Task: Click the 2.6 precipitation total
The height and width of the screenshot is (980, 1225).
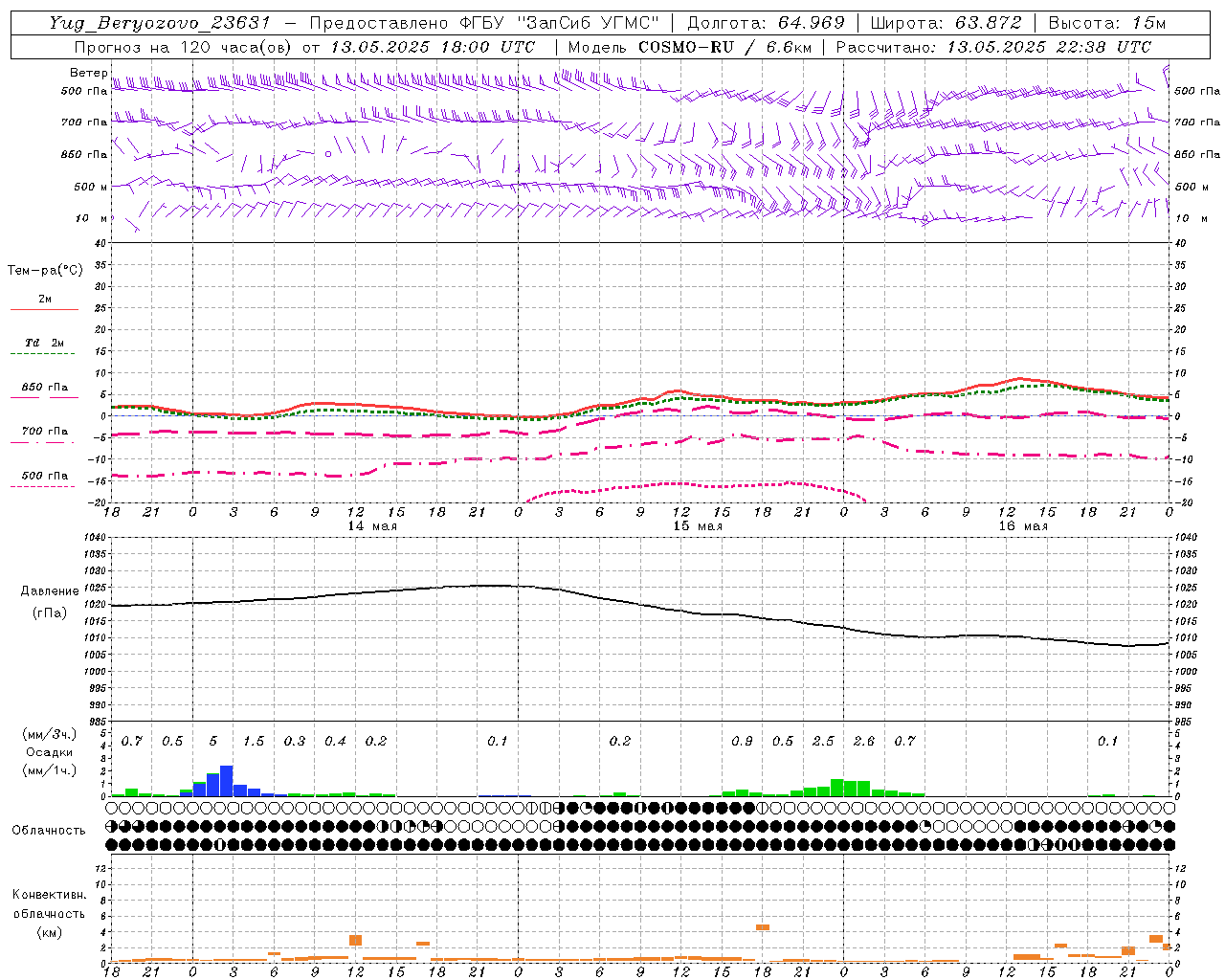Action: [864, 742]
